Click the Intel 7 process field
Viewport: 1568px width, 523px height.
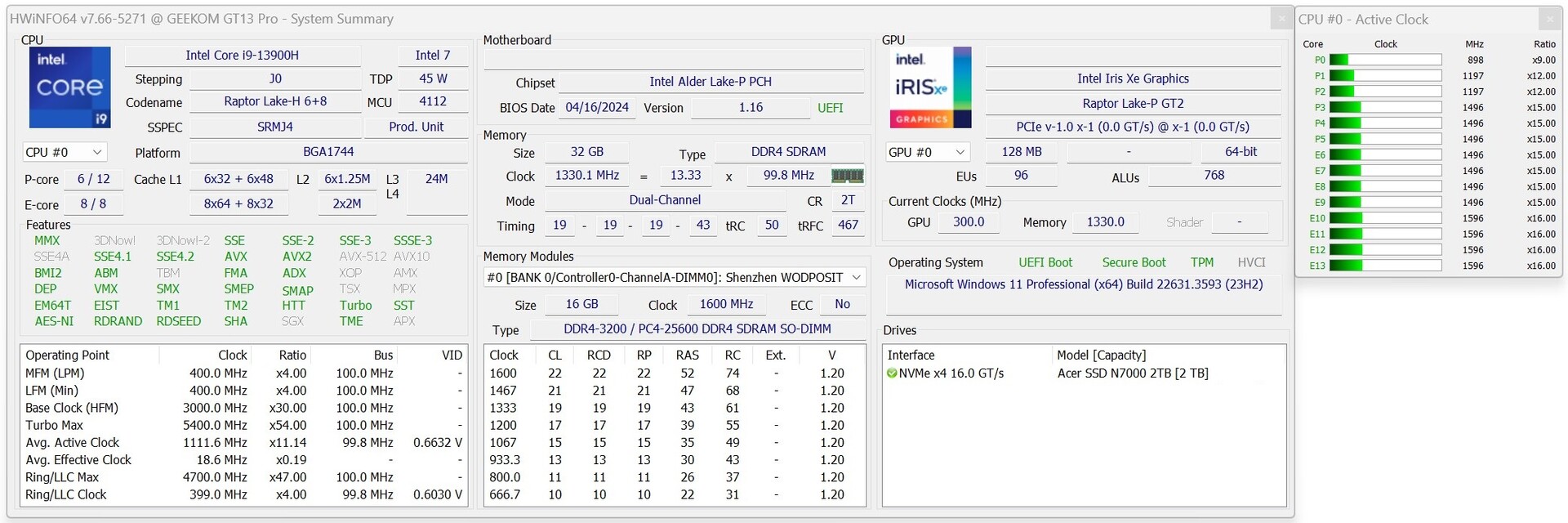pos(433,56)
